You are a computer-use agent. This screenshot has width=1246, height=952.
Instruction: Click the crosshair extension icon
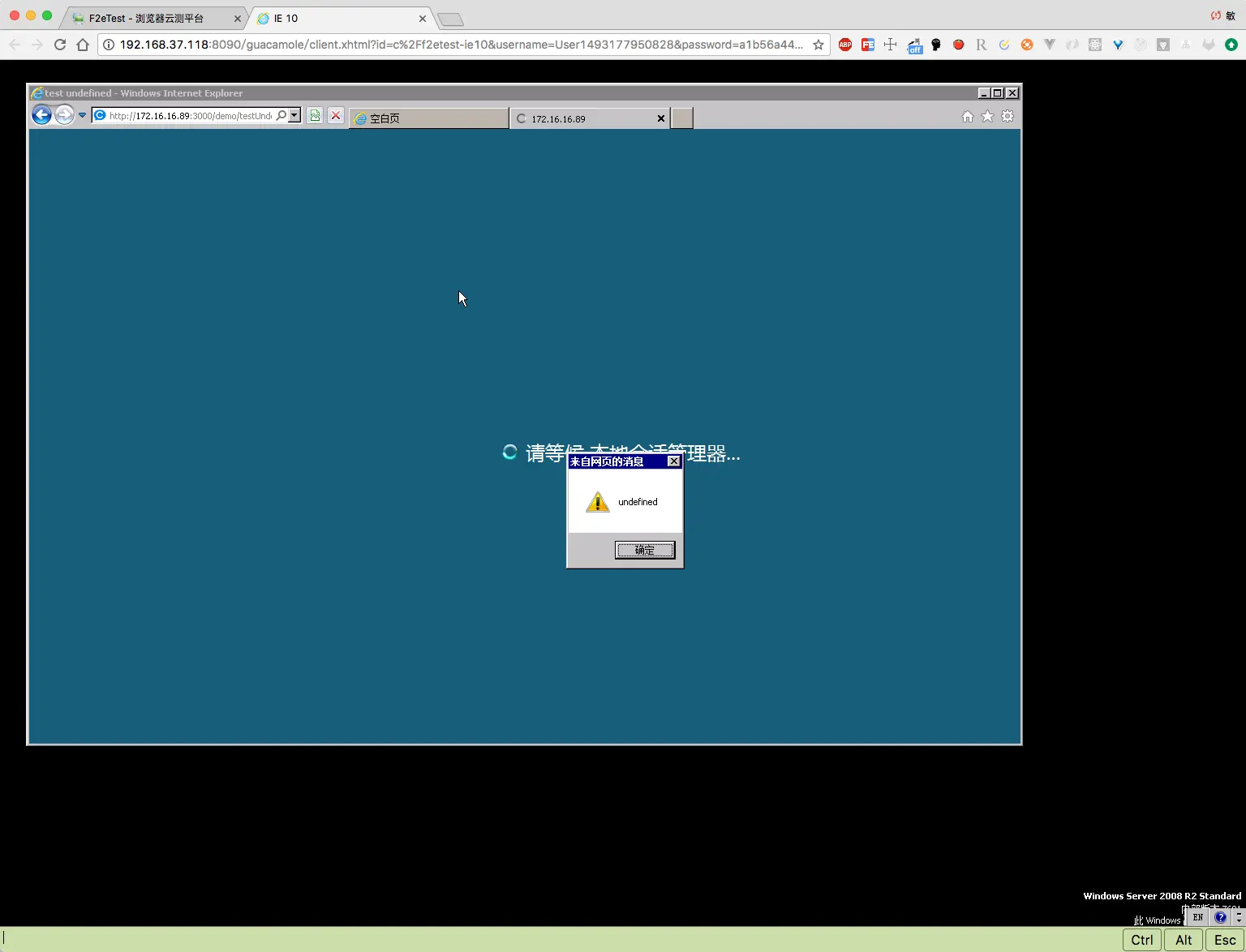point(890,45)
